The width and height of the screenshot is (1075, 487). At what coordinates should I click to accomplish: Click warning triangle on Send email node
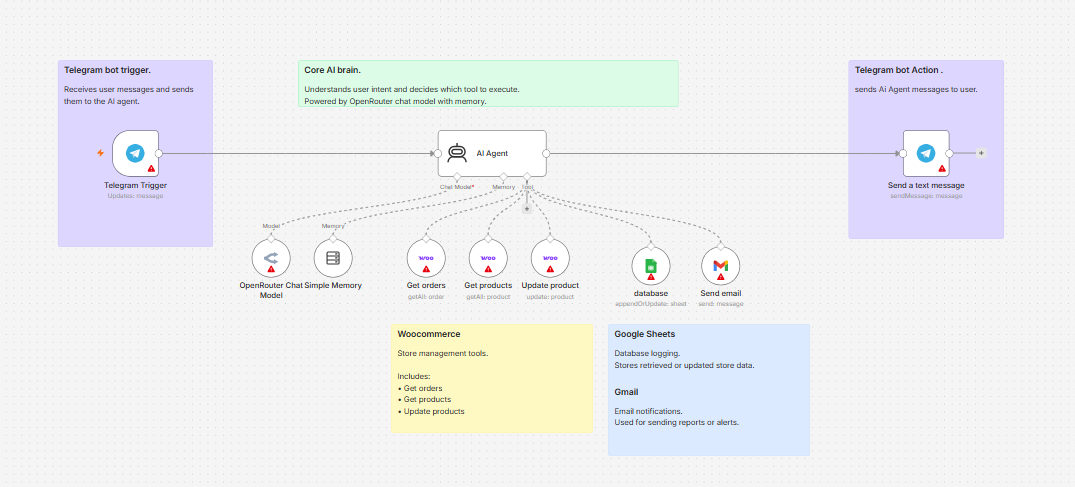[721, 277]
